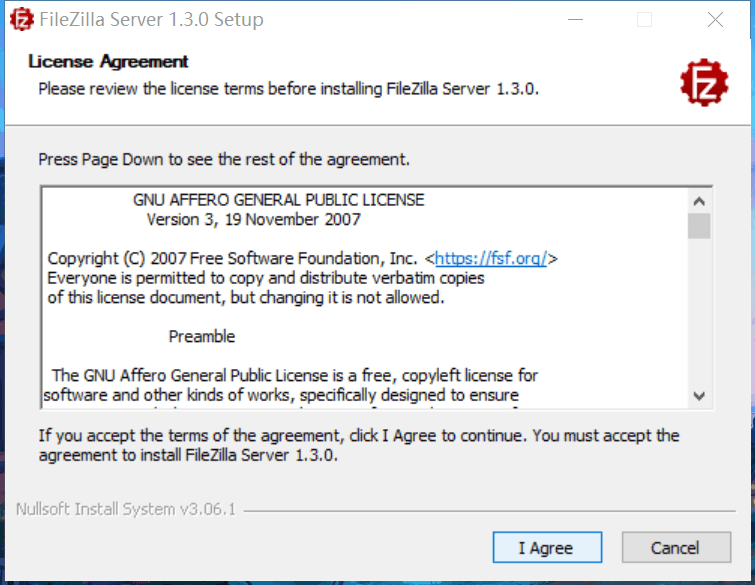Click the License Agreement heading
The image size is (755, 585).
[108, 62]
